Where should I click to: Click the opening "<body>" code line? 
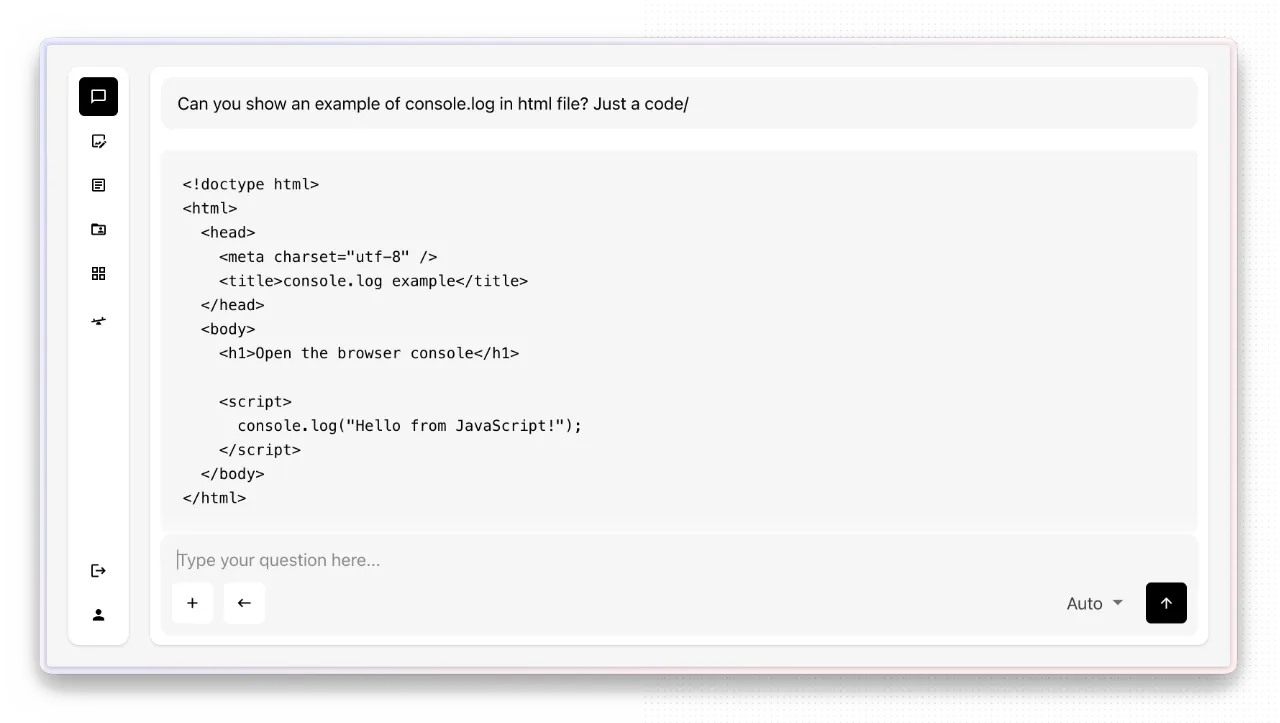click(x=228, y=329)
